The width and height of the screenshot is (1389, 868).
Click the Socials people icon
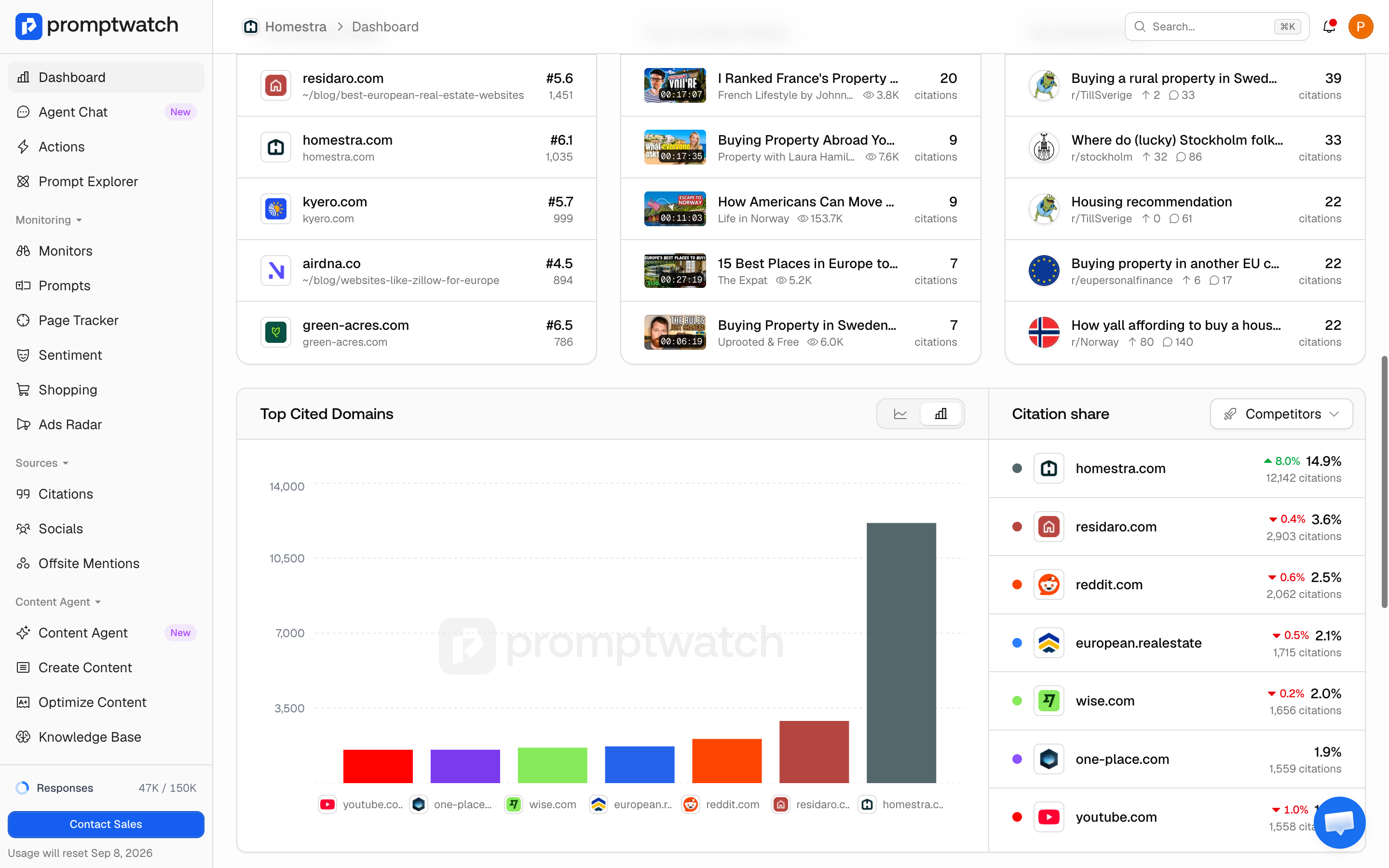[23, 529]
